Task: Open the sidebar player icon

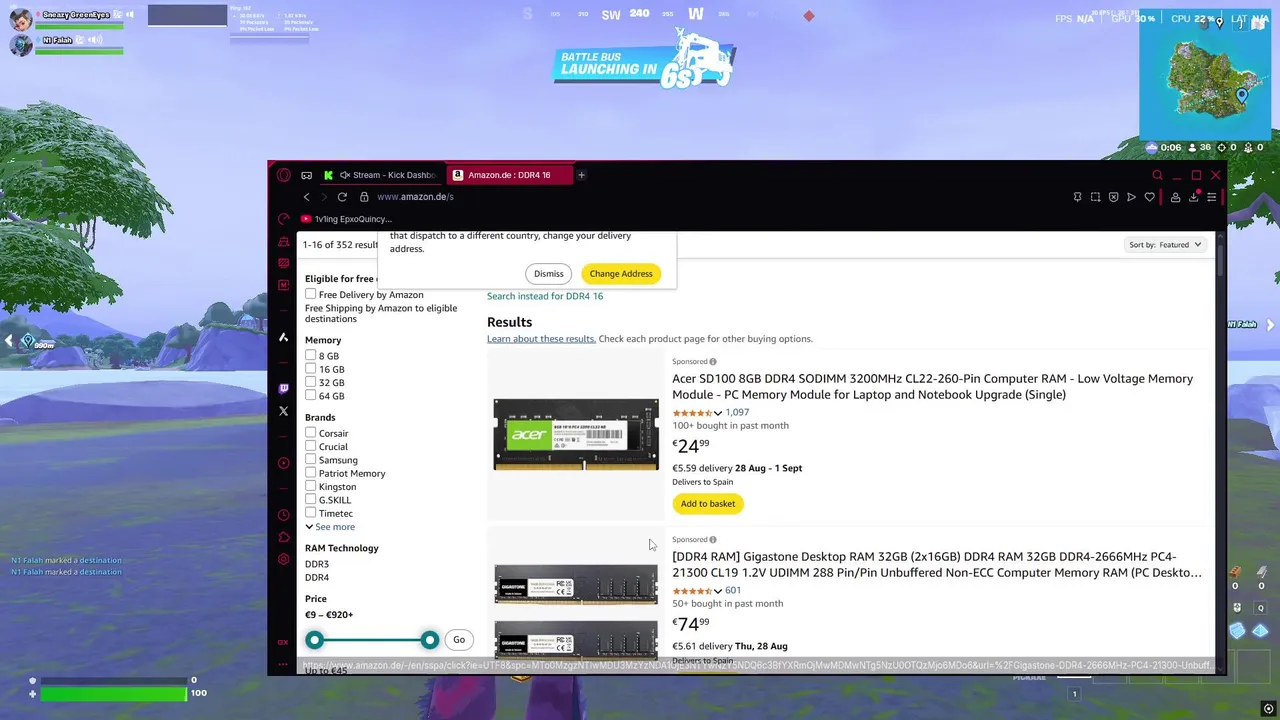Action: pyautogui.click(x=284, y=463)
